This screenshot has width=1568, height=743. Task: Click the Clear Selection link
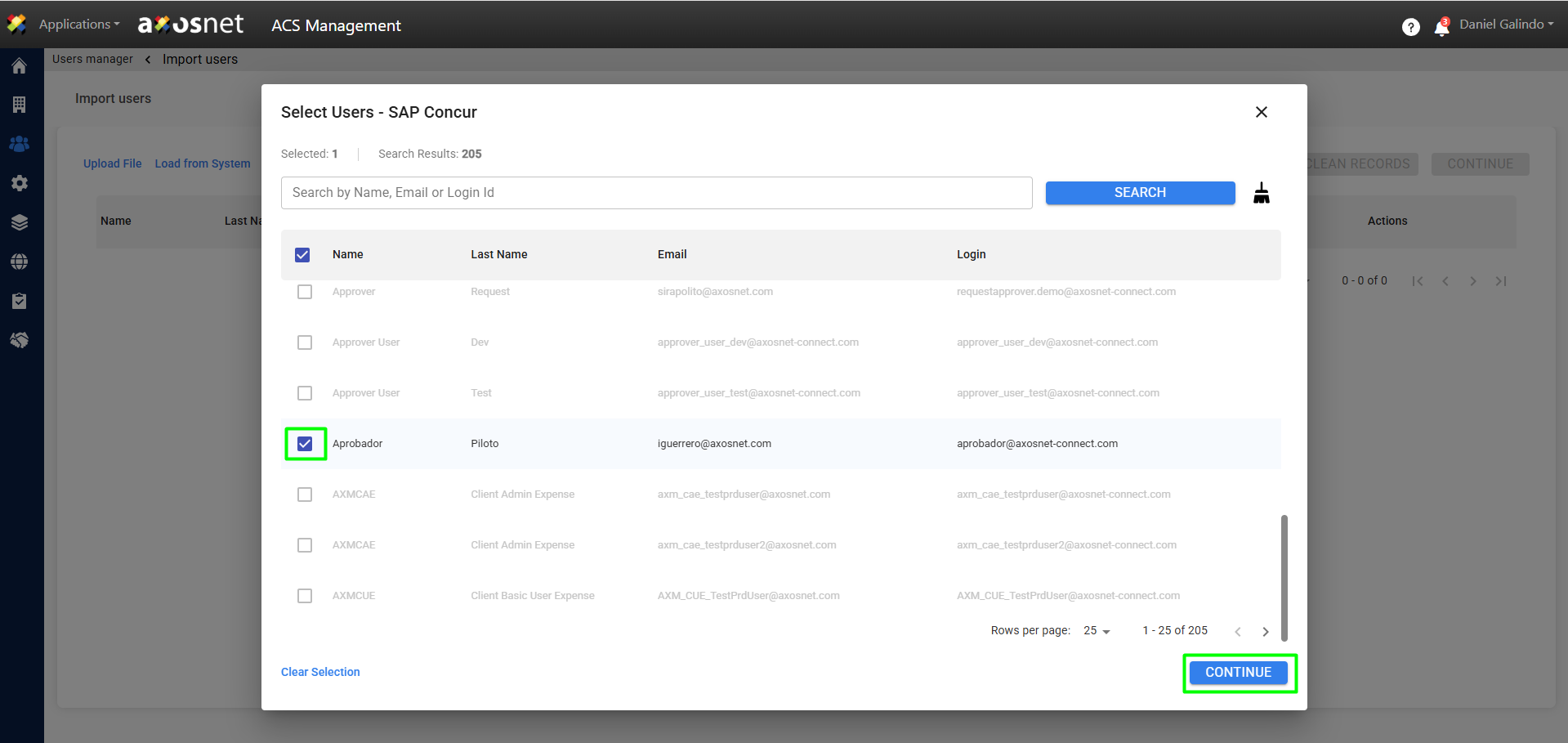[x=320, y=672]
